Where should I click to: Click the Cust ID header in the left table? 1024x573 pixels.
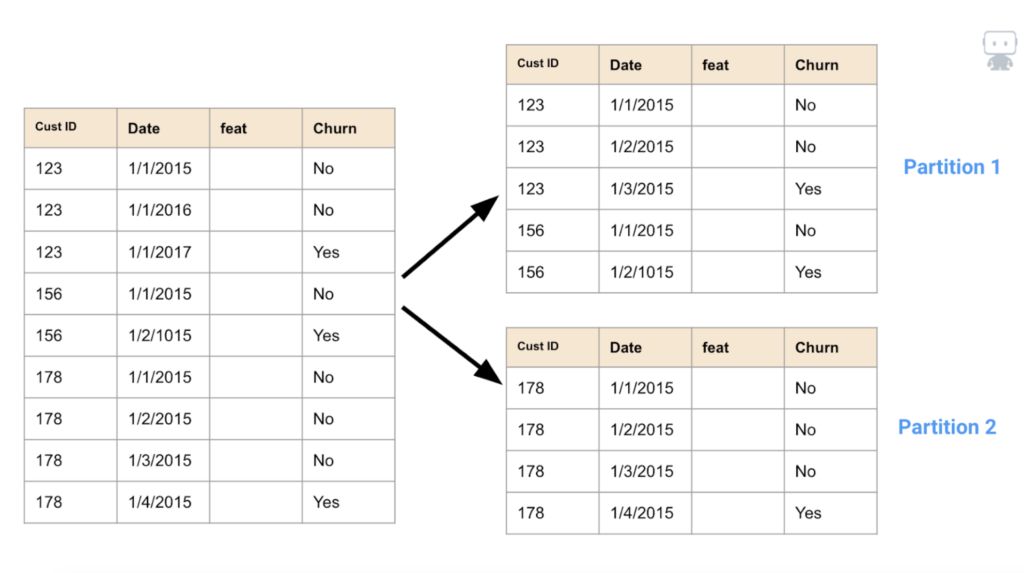tap(71, 128)
